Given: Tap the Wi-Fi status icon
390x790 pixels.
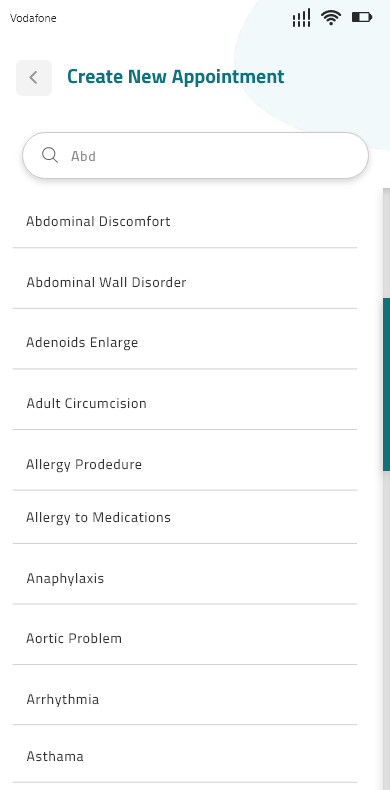Looking at the screenshot, I should tap(331, 18).
